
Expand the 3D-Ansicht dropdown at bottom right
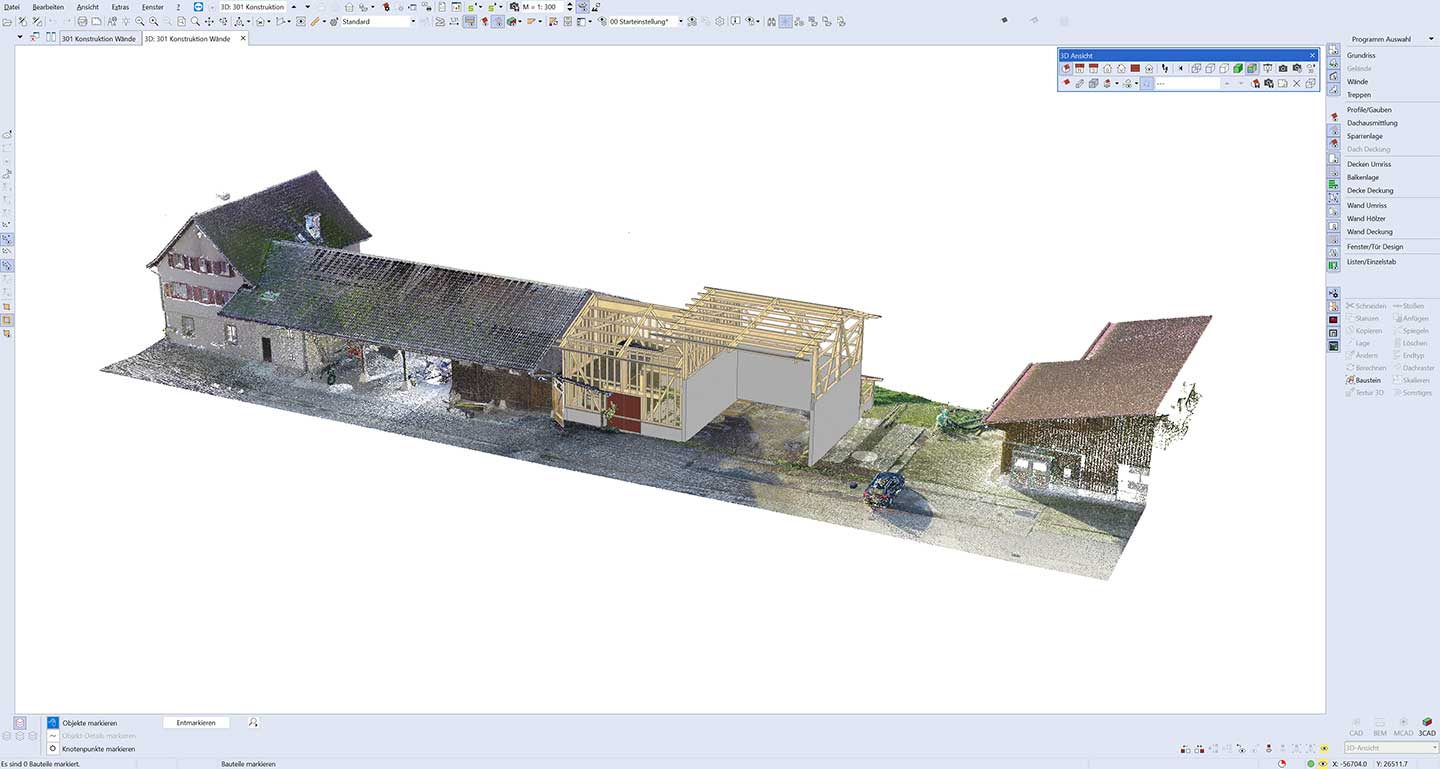[x=1433, y=748]
